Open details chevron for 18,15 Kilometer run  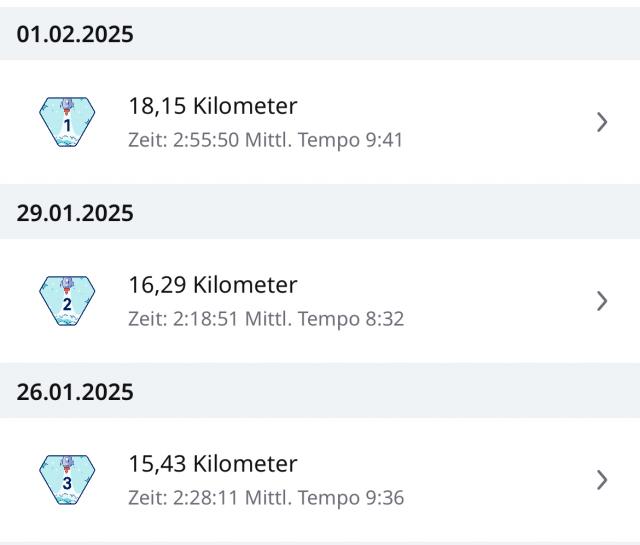[602, 122]
